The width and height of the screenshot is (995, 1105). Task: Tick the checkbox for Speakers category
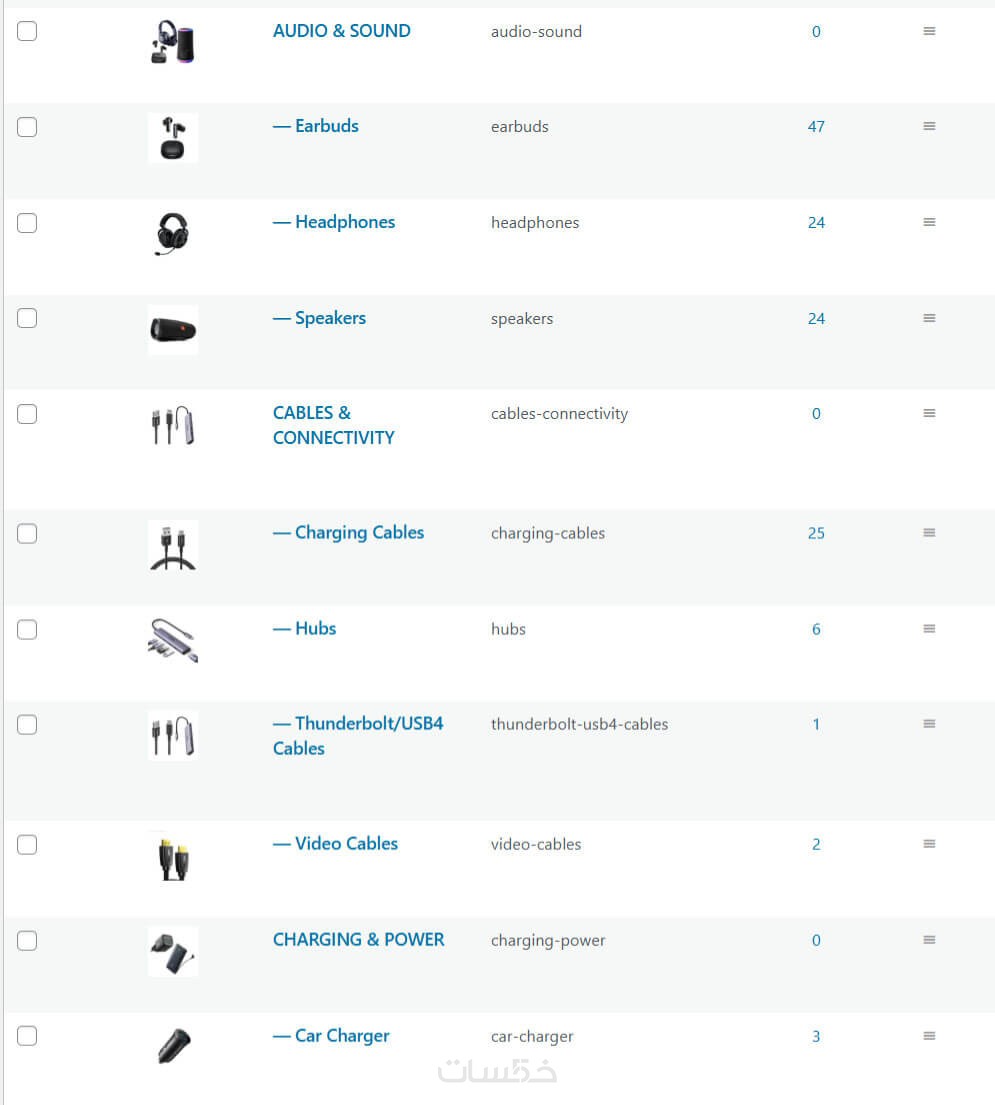(27, 318)
